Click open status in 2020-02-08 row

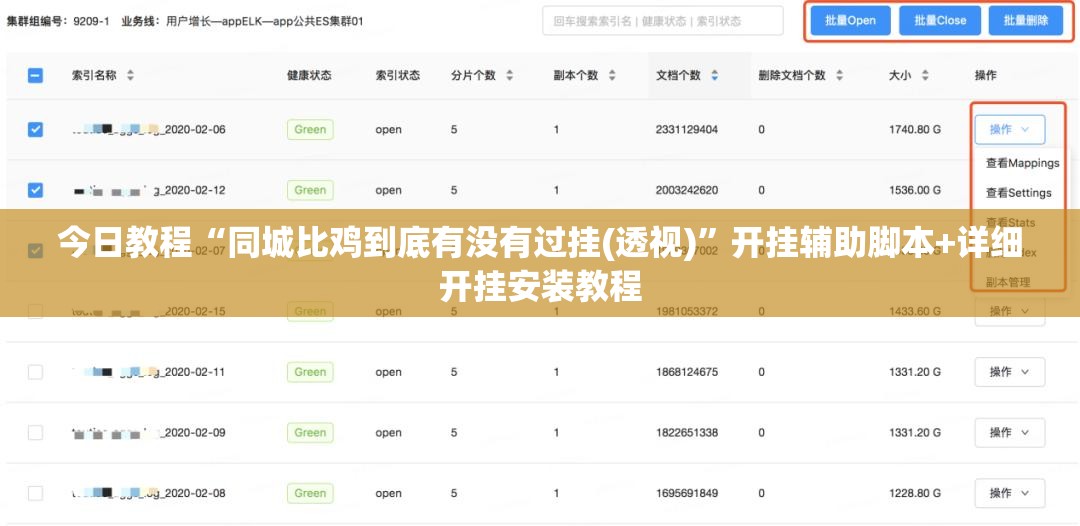coord(388,493)
